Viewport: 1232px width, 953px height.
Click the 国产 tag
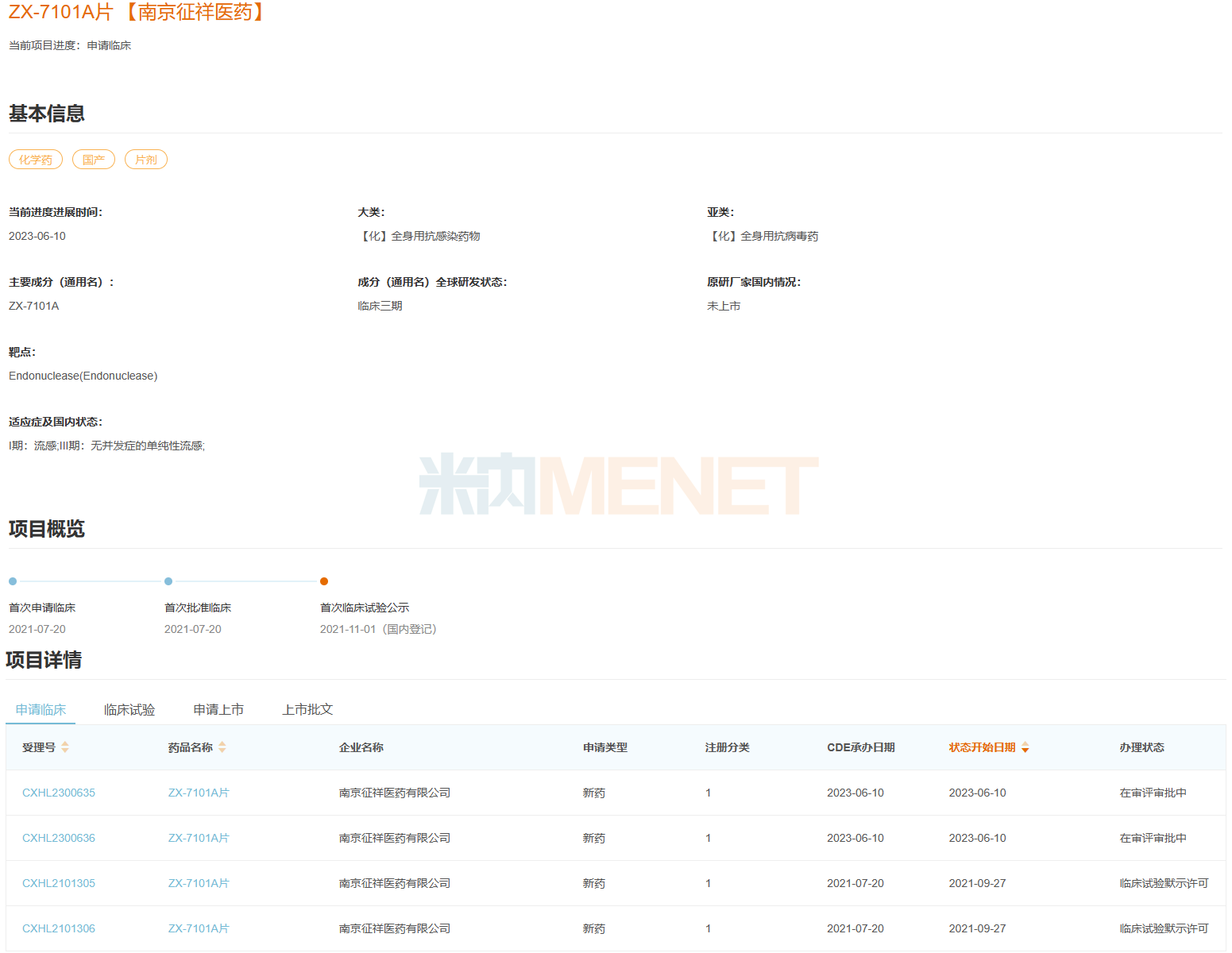pyautogui.click(x=94, y=160)
